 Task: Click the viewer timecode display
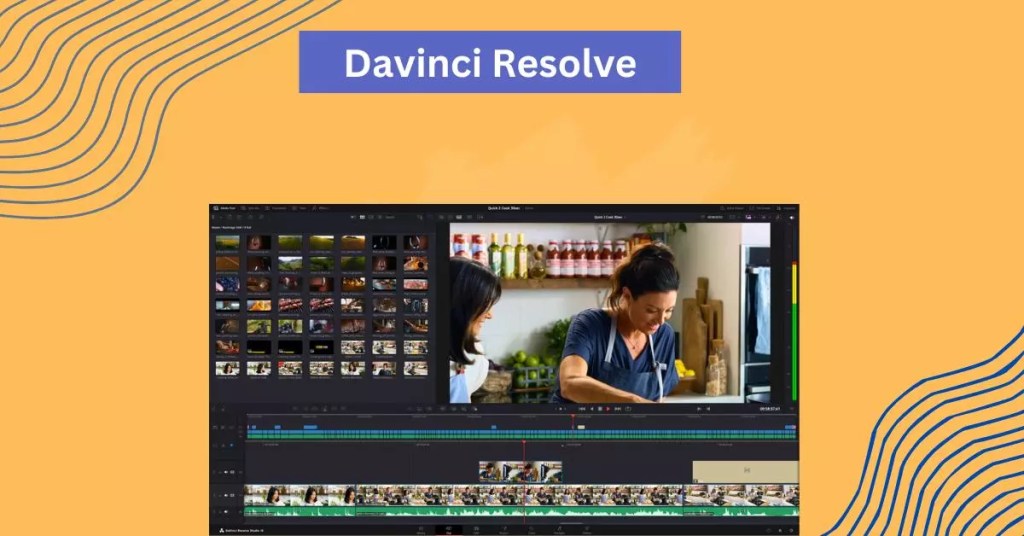pos(770,409)
